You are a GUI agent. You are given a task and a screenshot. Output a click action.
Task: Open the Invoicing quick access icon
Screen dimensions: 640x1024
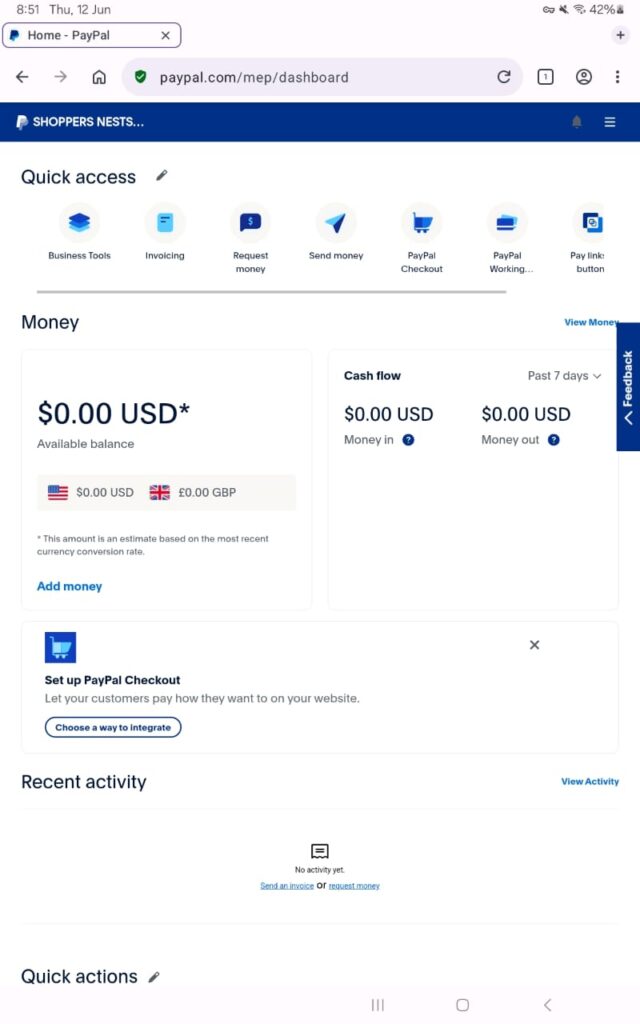pos(165,223)
